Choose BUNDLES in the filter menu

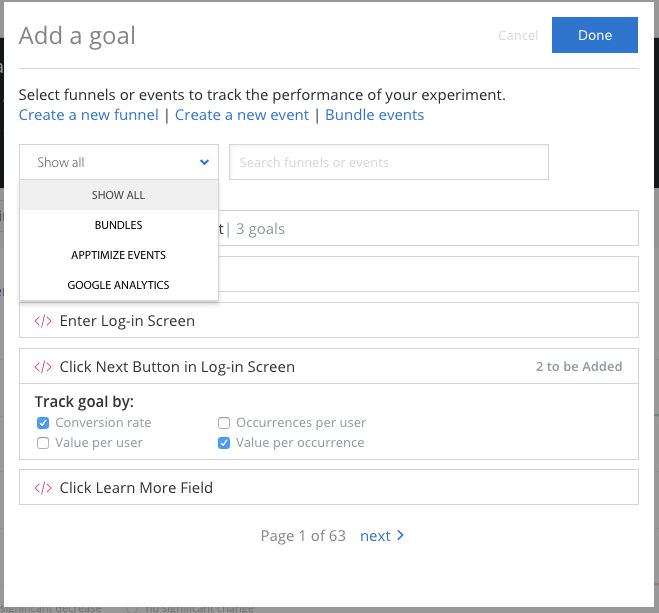[x=119, y=225]
